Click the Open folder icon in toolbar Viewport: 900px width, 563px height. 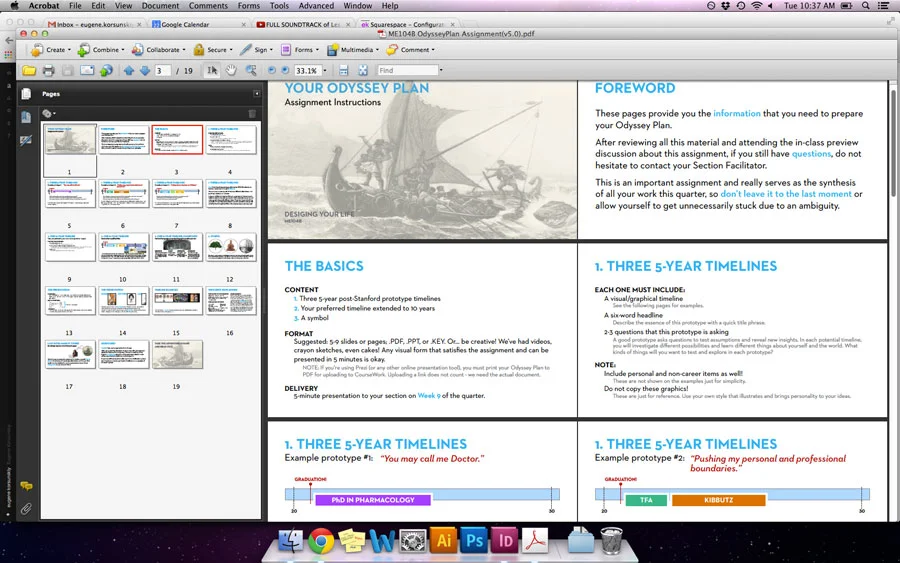(29, 71)
